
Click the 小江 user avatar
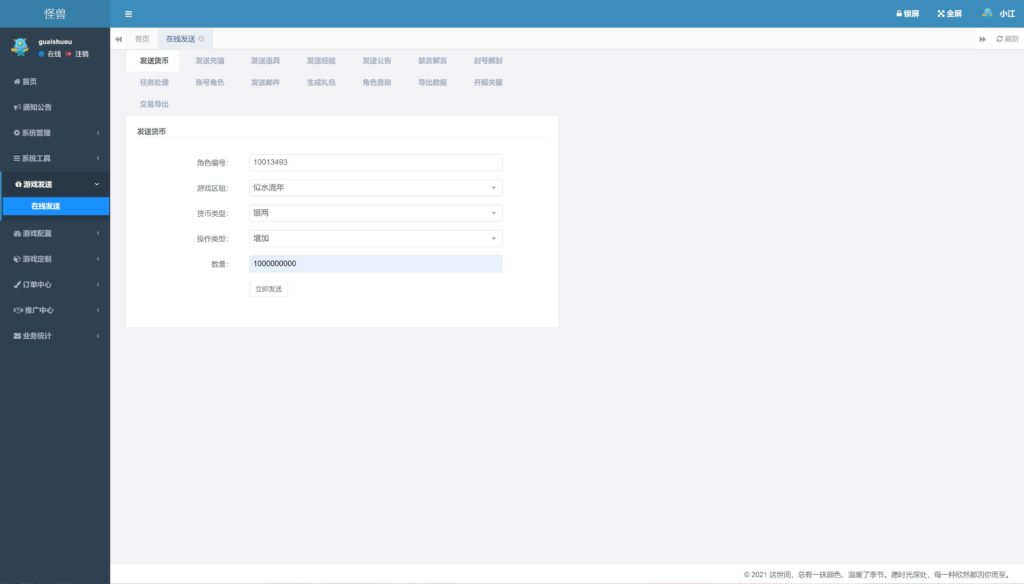987,13
